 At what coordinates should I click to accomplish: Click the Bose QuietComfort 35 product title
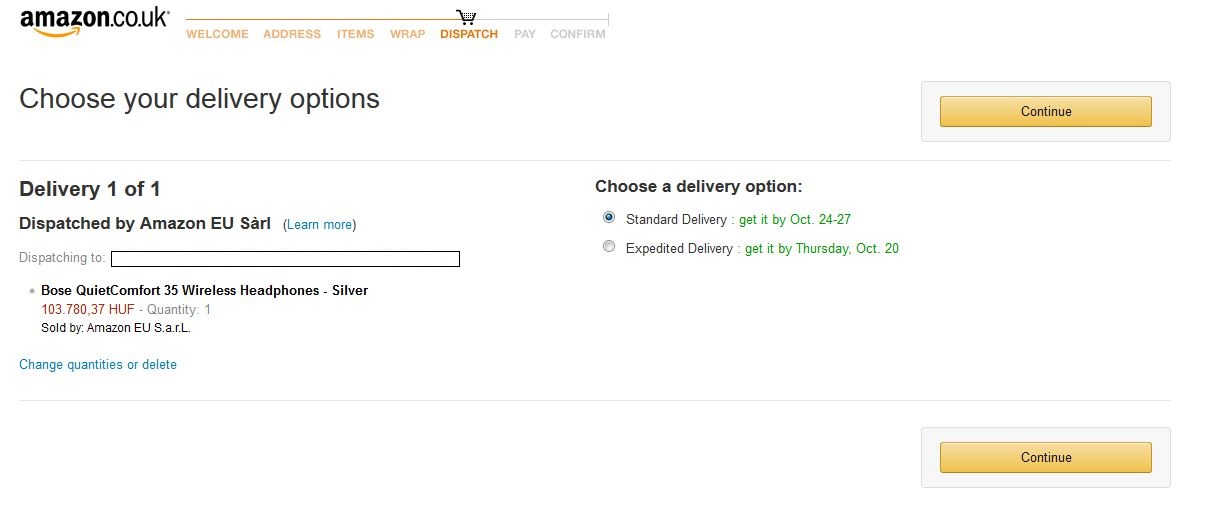click(x=204, y=291)
